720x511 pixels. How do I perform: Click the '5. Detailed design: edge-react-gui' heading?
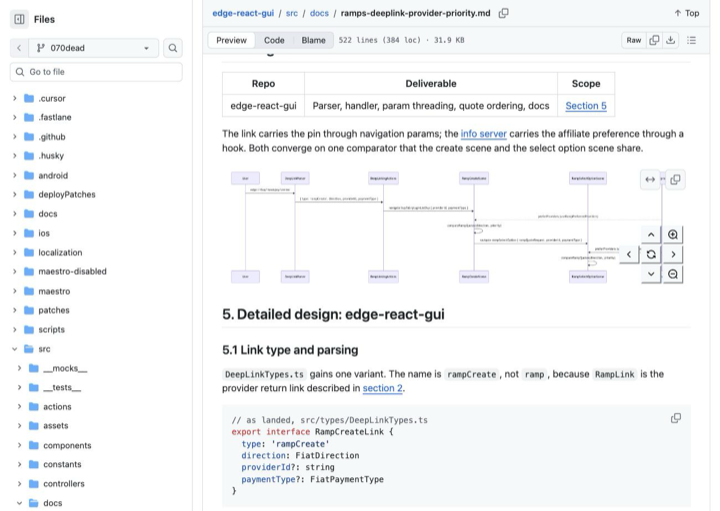pyautogui.click(x=333, y=314)
